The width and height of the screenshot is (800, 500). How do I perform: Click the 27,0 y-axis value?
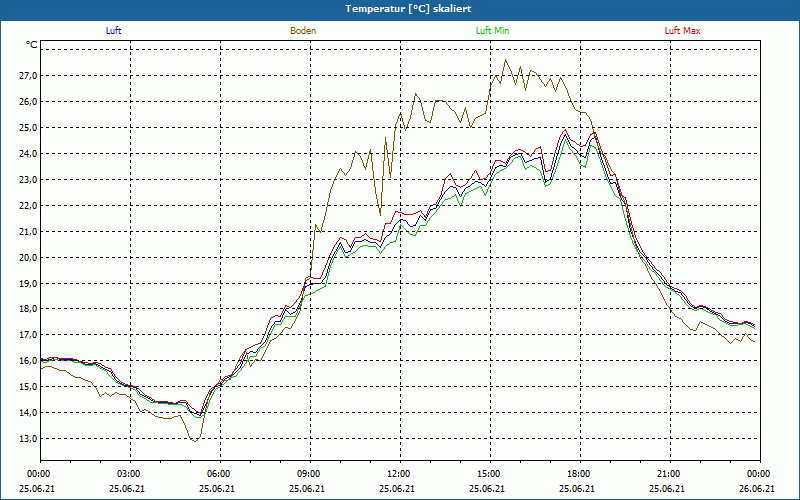coord(28,76)
